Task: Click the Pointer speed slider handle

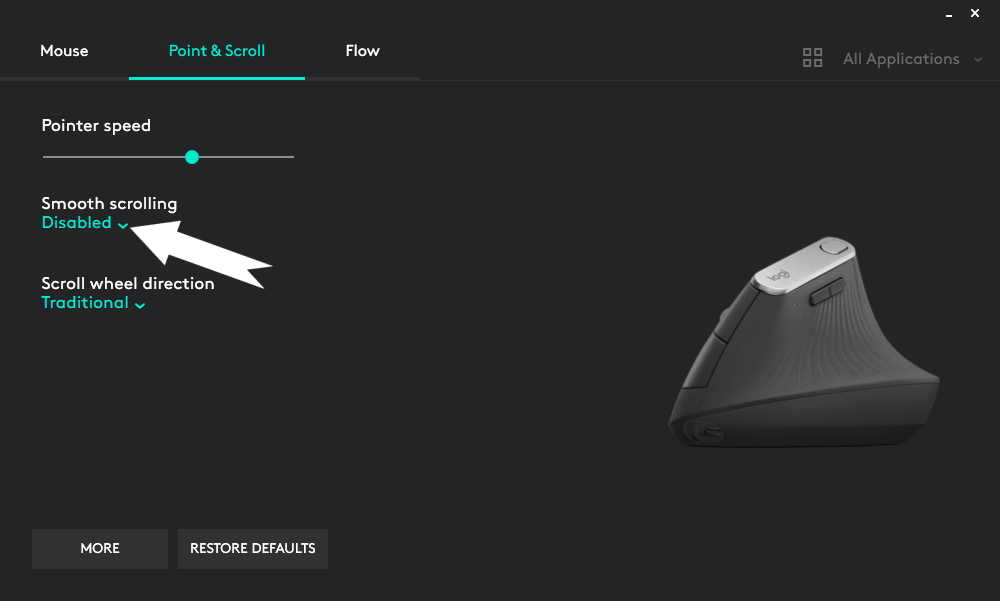Action: (192, 157)
